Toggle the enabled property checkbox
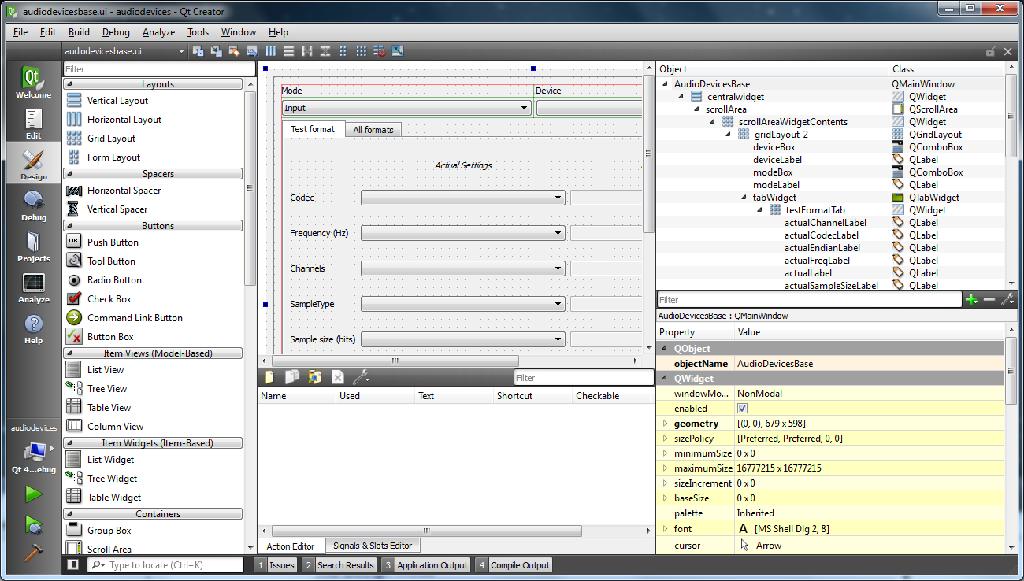The height and width of the screenshot is (581, 1024). click(x=742, y=409)
